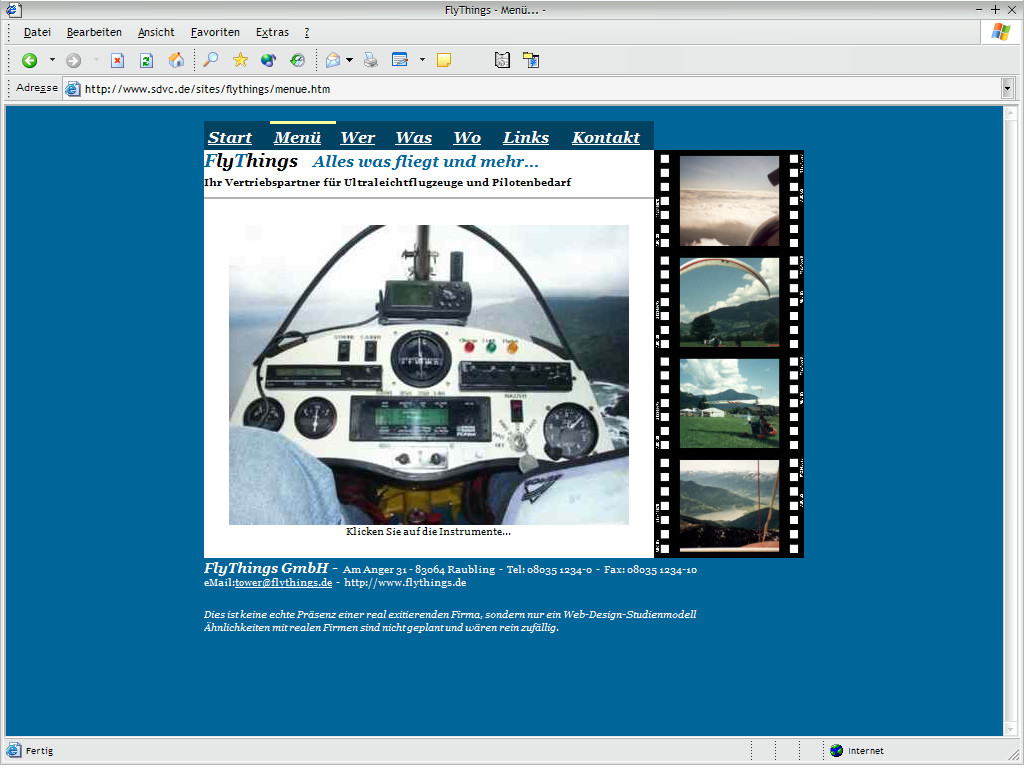The height and width of the screenshot is (768, 1024).
Task: Open the Search magnifier tool
Action: point(211,61)
